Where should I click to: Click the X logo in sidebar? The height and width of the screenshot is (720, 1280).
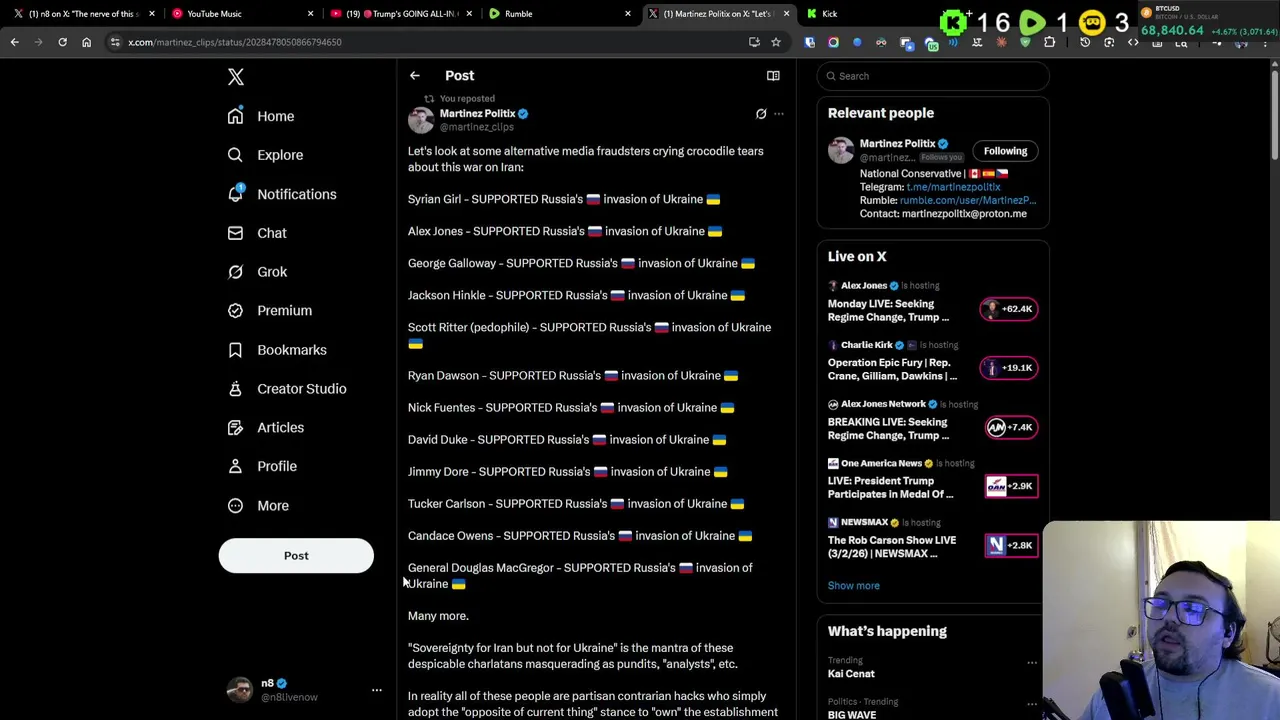(236, 77)
